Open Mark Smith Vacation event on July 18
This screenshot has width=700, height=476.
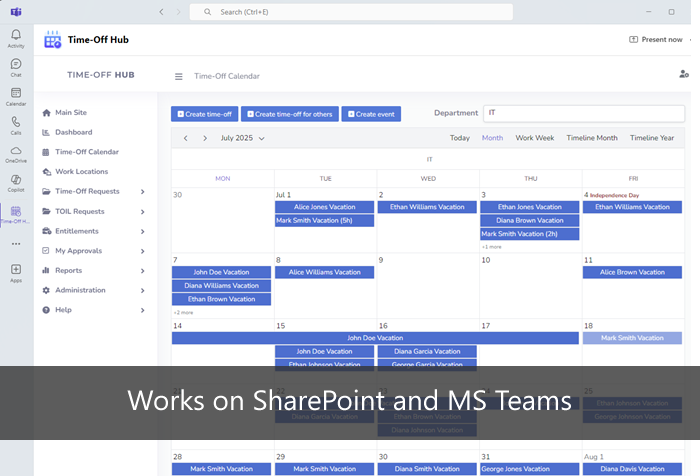click(632, 338)
